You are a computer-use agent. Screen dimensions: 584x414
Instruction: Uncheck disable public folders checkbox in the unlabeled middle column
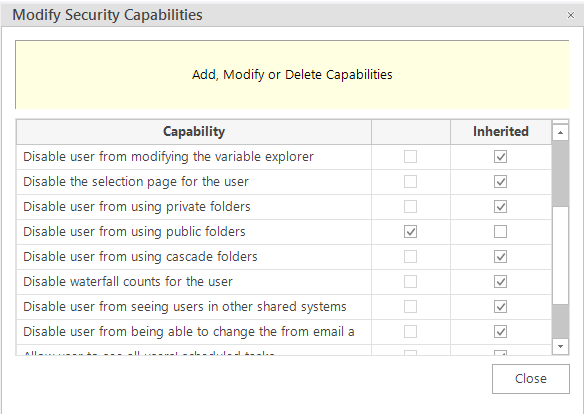click(x=410, y=232)
